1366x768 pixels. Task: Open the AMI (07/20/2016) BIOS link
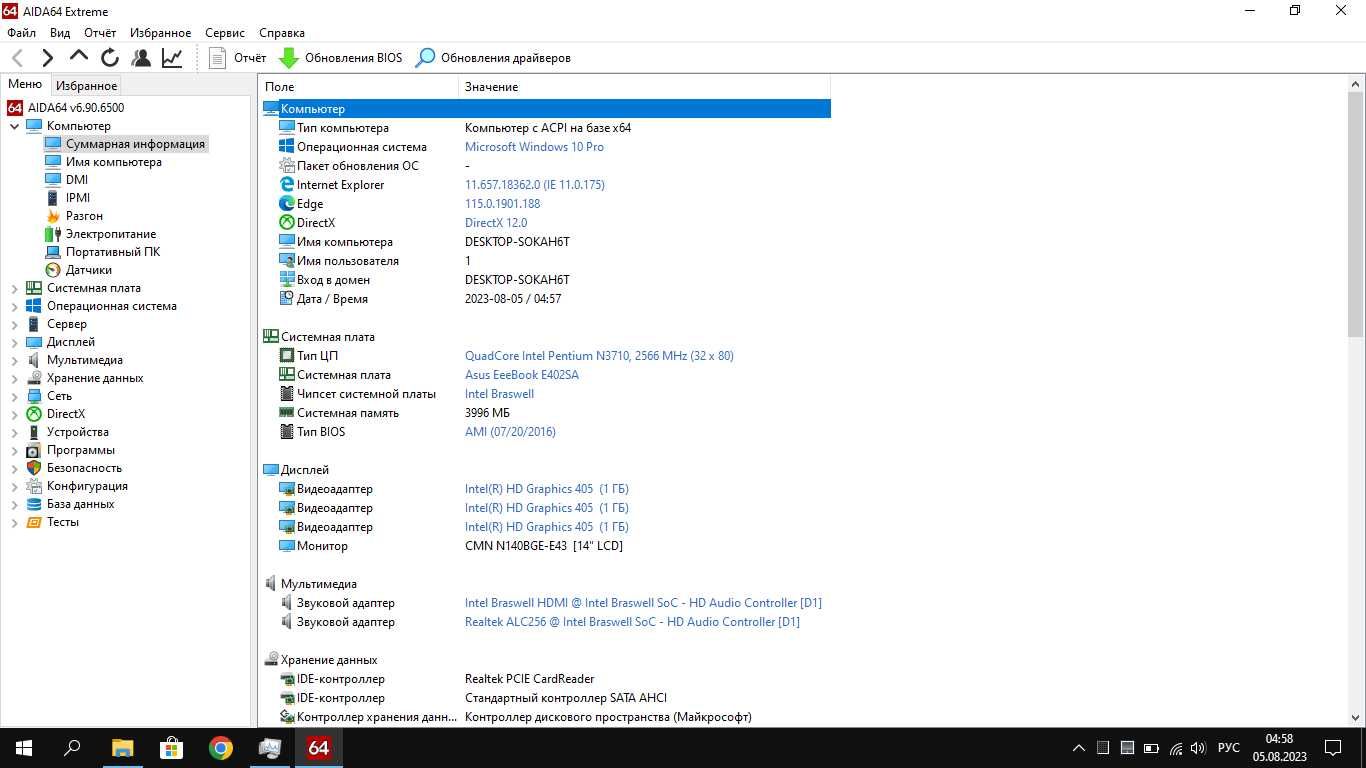(510, 432)
